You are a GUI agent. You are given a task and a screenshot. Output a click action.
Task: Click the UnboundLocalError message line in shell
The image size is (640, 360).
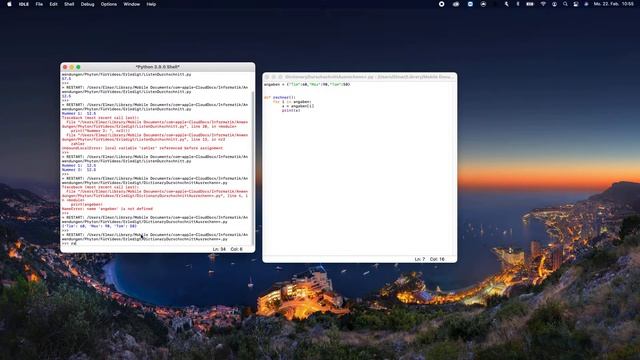point(142,148)
